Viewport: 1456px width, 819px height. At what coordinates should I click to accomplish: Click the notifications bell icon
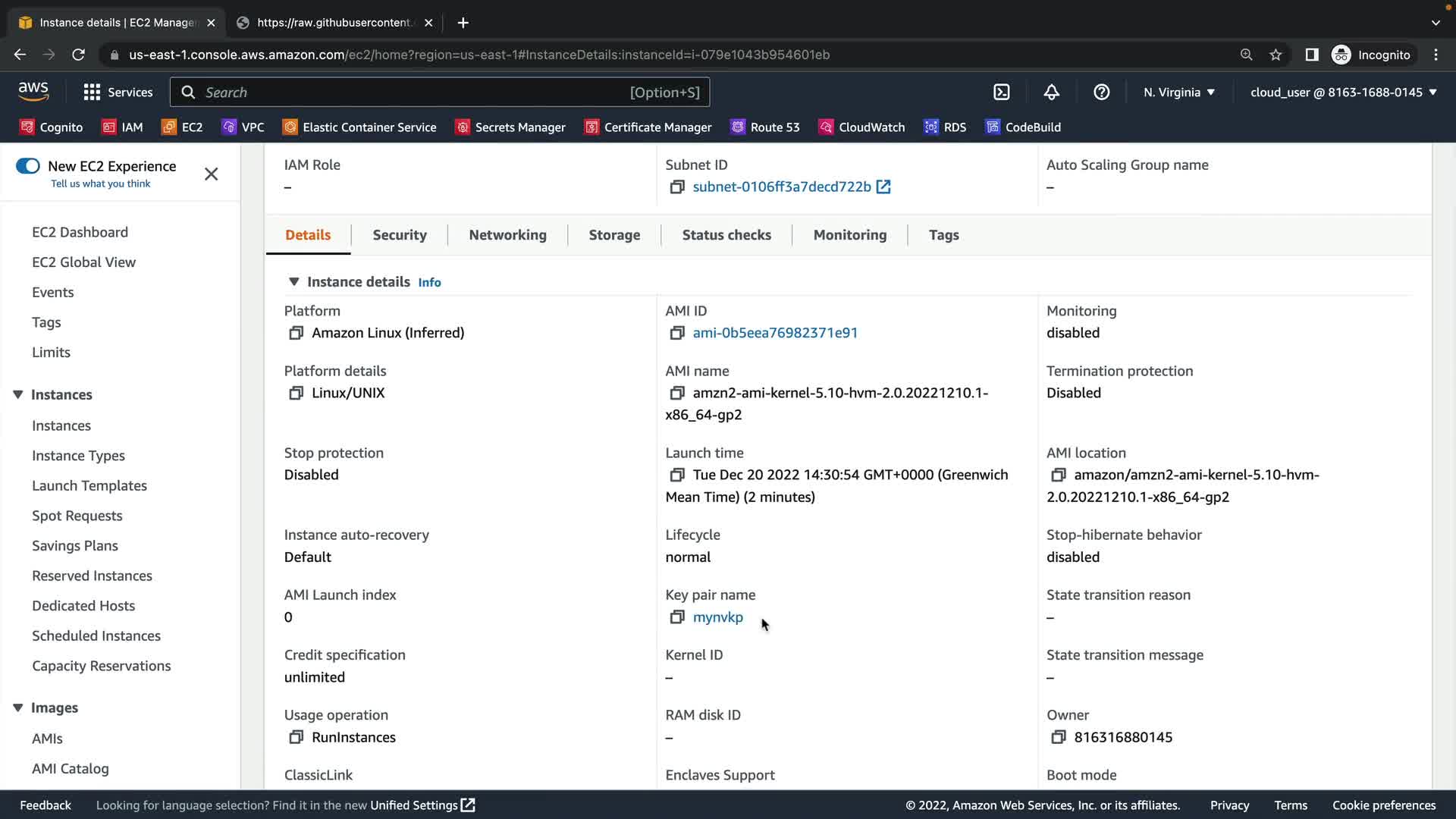1051,93
